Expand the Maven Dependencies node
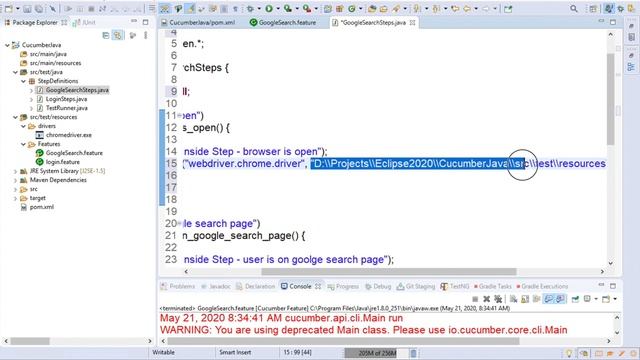640x360 pixels. coord(16,180)
